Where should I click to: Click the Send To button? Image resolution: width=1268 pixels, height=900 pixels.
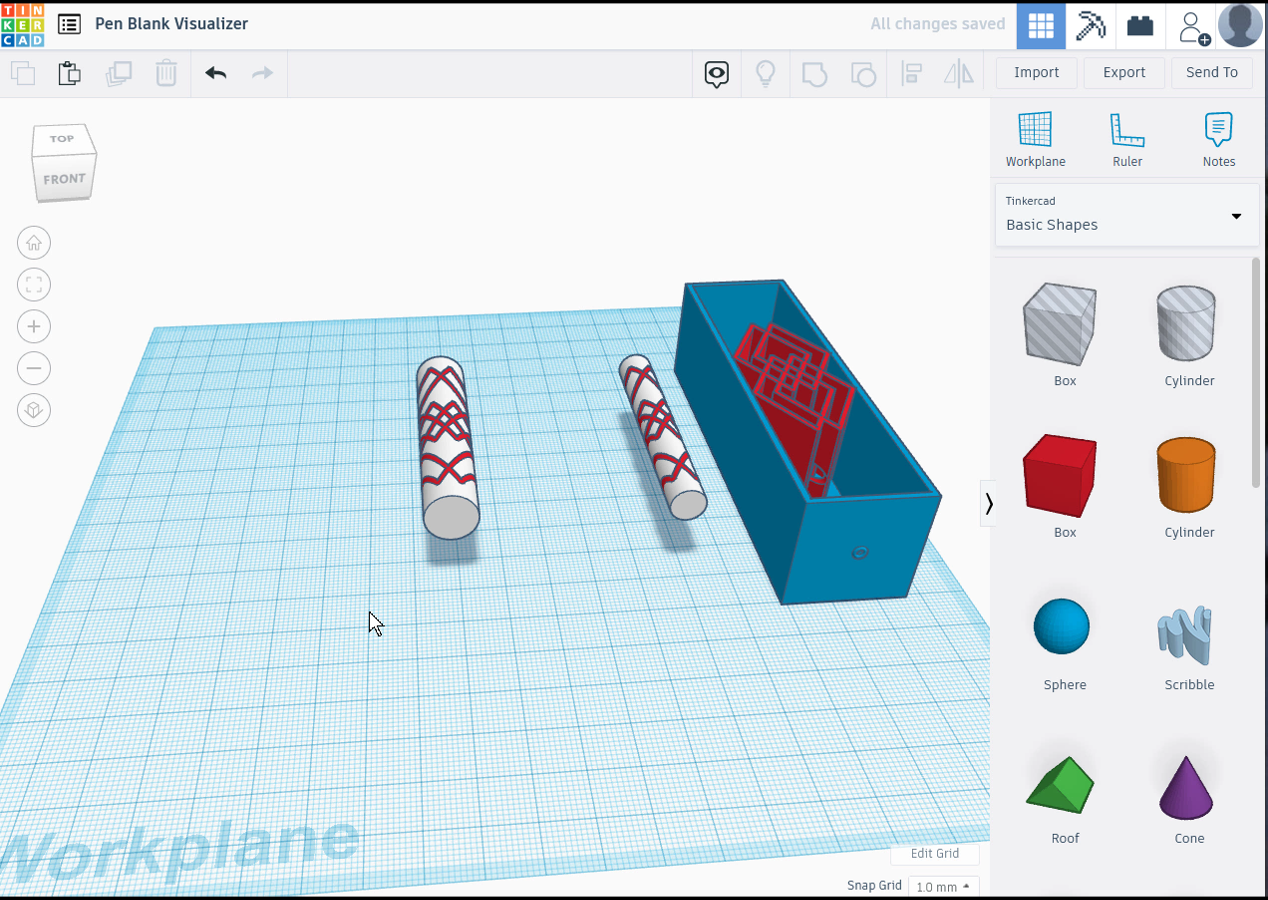coord(1212,73)
